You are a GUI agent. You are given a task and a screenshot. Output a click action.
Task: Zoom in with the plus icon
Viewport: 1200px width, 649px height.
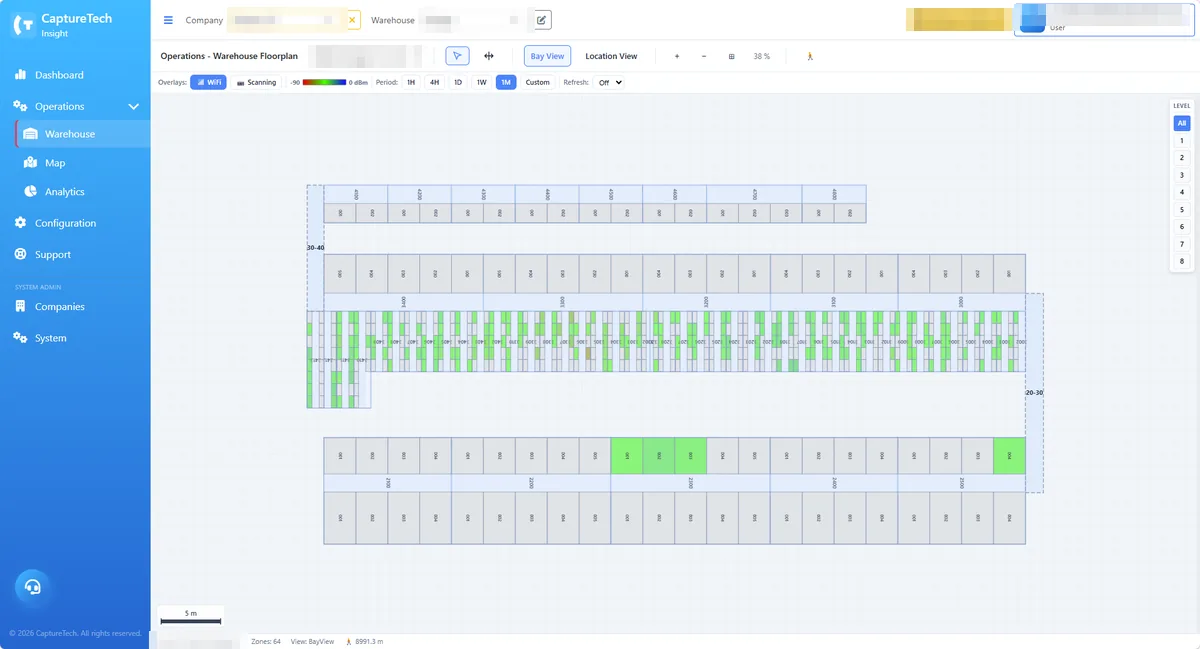coord(677,56)
